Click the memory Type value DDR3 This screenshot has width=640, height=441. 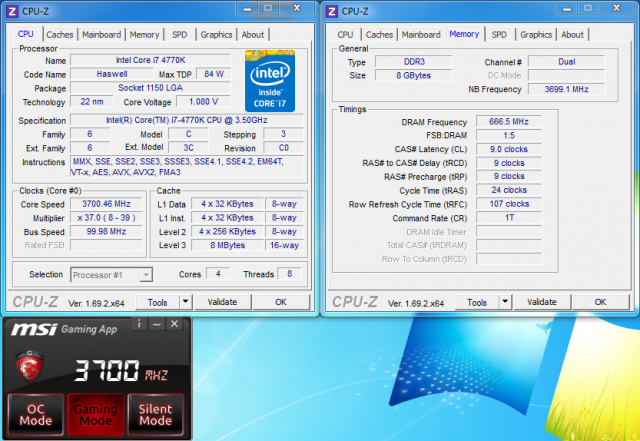[414, 62]
